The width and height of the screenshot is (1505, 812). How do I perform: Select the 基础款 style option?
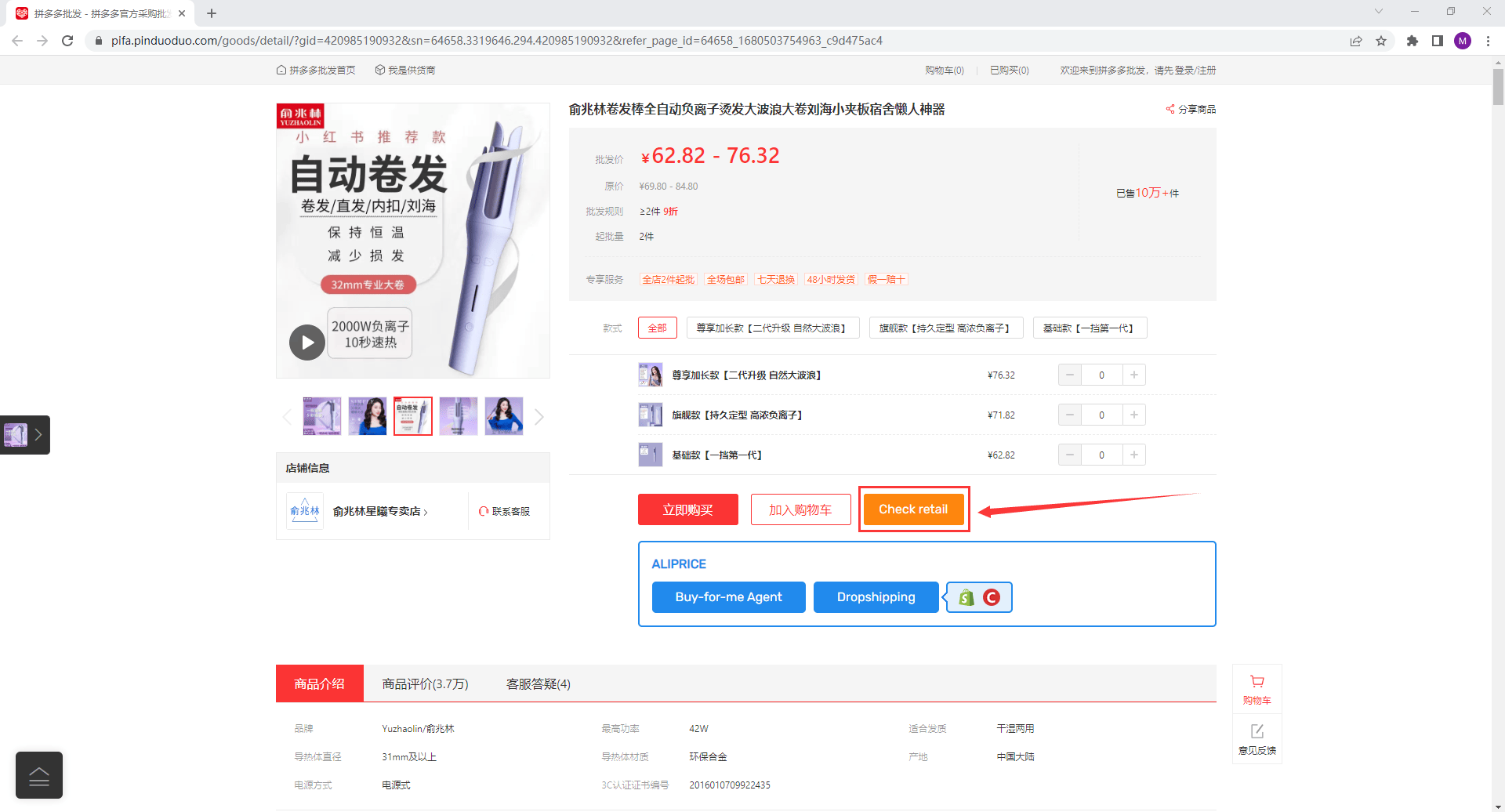click(1090, 328)
